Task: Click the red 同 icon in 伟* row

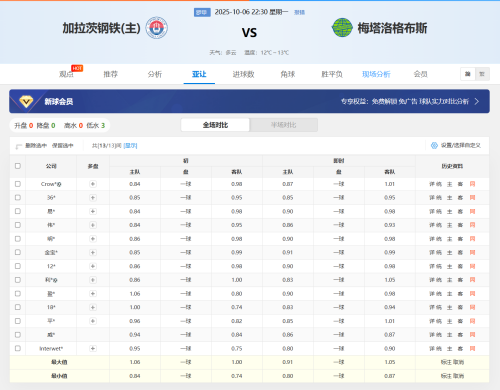Action: pos(472,225)
